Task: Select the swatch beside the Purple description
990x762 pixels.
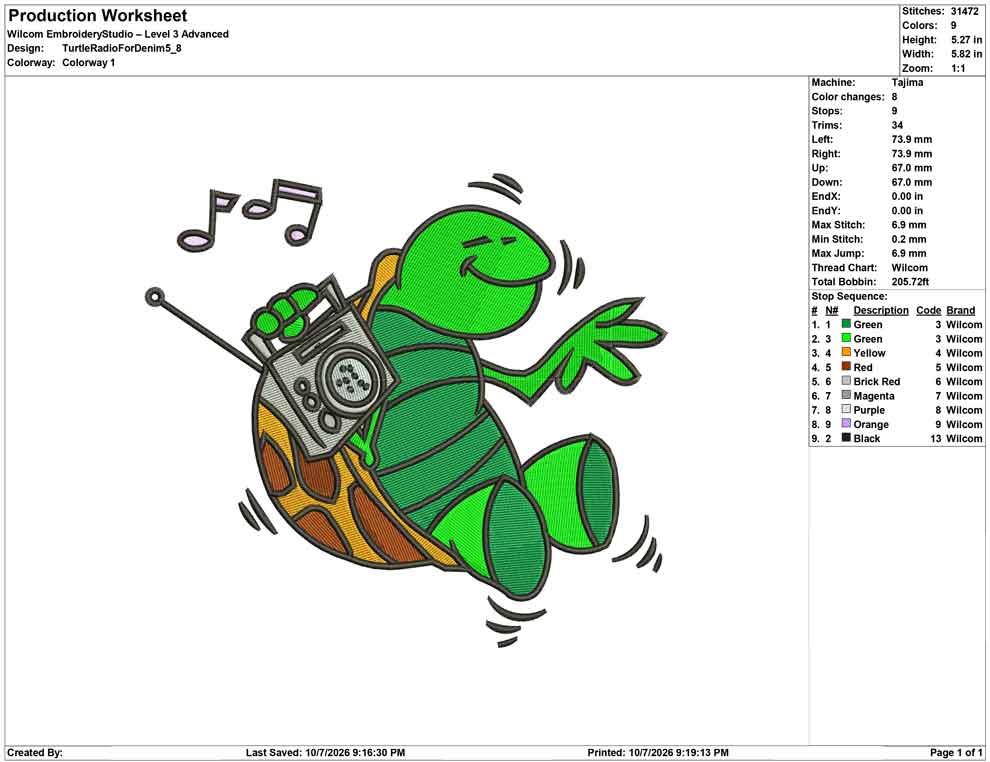Action: click(x=846, y=409)
